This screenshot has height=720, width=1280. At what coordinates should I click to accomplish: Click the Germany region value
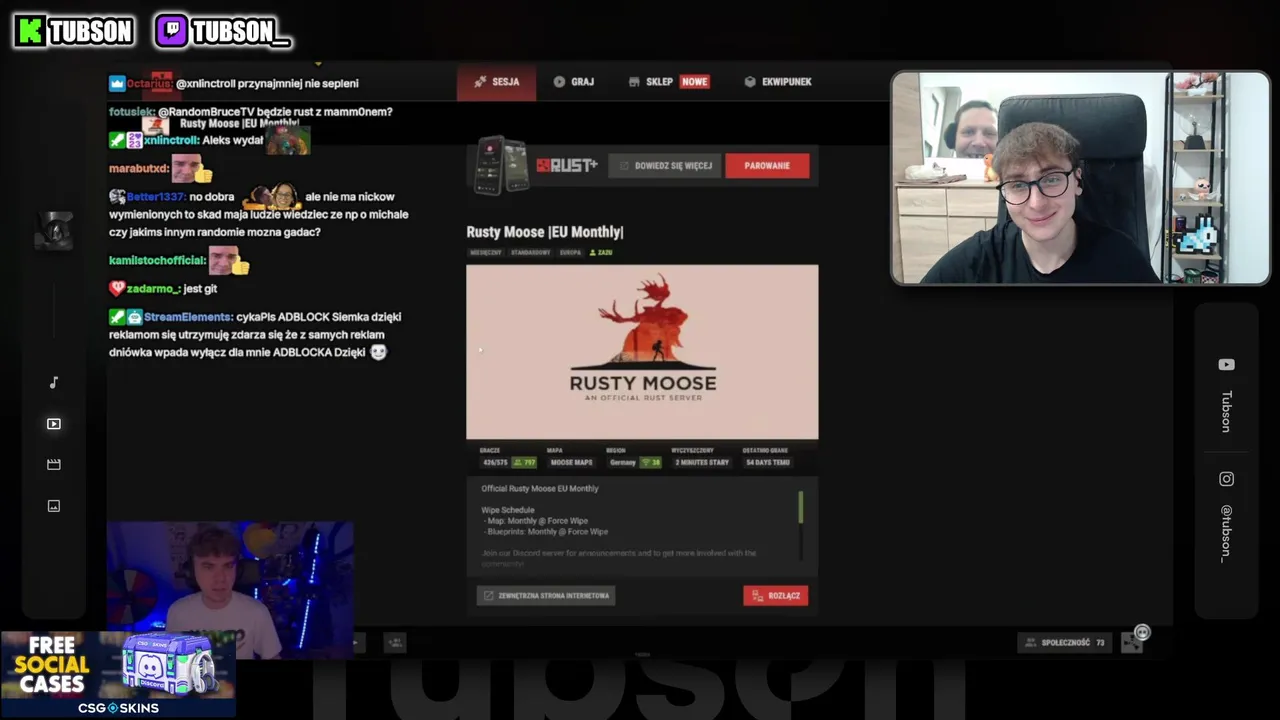coord(622,463)
